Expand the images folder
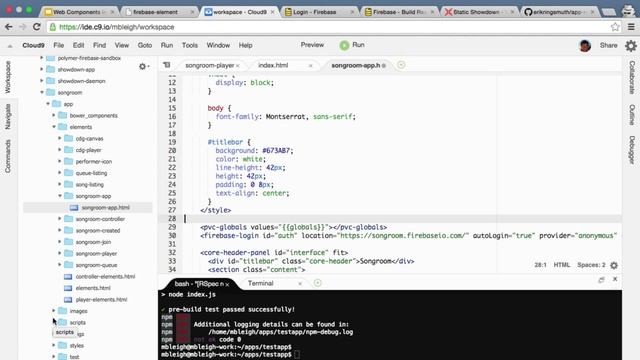640x360 pixels. click(x=53, y=311)
